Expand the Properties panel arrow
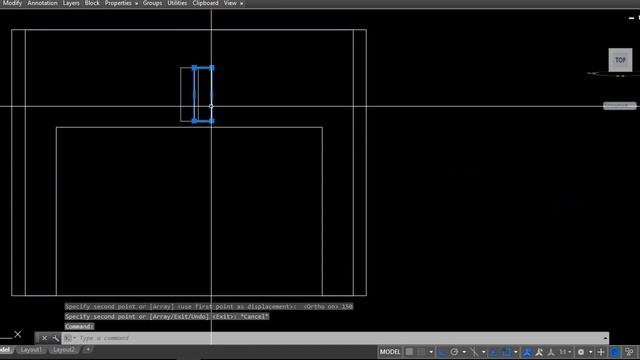Viewport: 640px width, 360px height. pos(136,4)
